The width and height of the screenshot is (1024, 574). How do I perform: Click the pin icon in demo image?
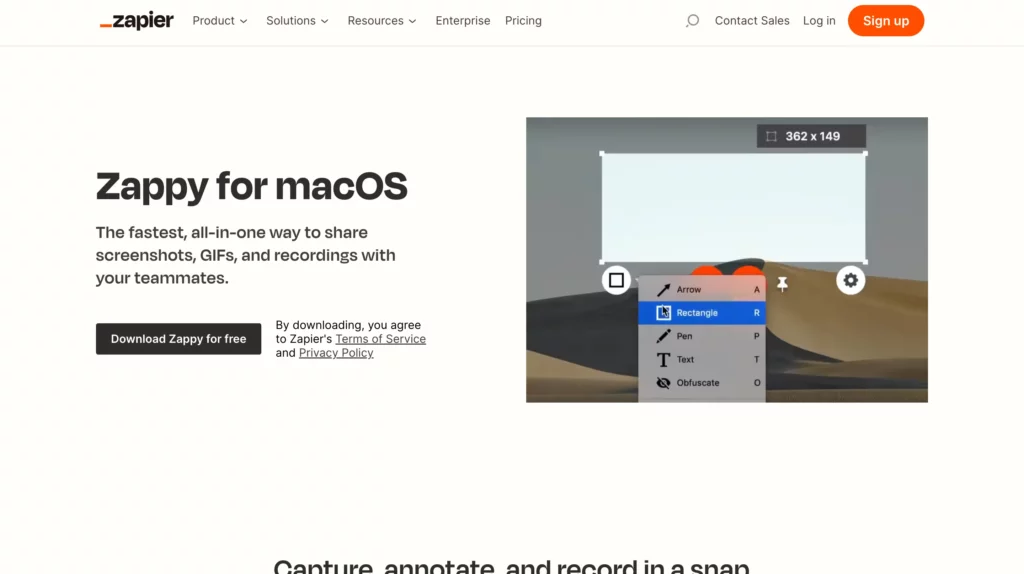coord(782,283)
